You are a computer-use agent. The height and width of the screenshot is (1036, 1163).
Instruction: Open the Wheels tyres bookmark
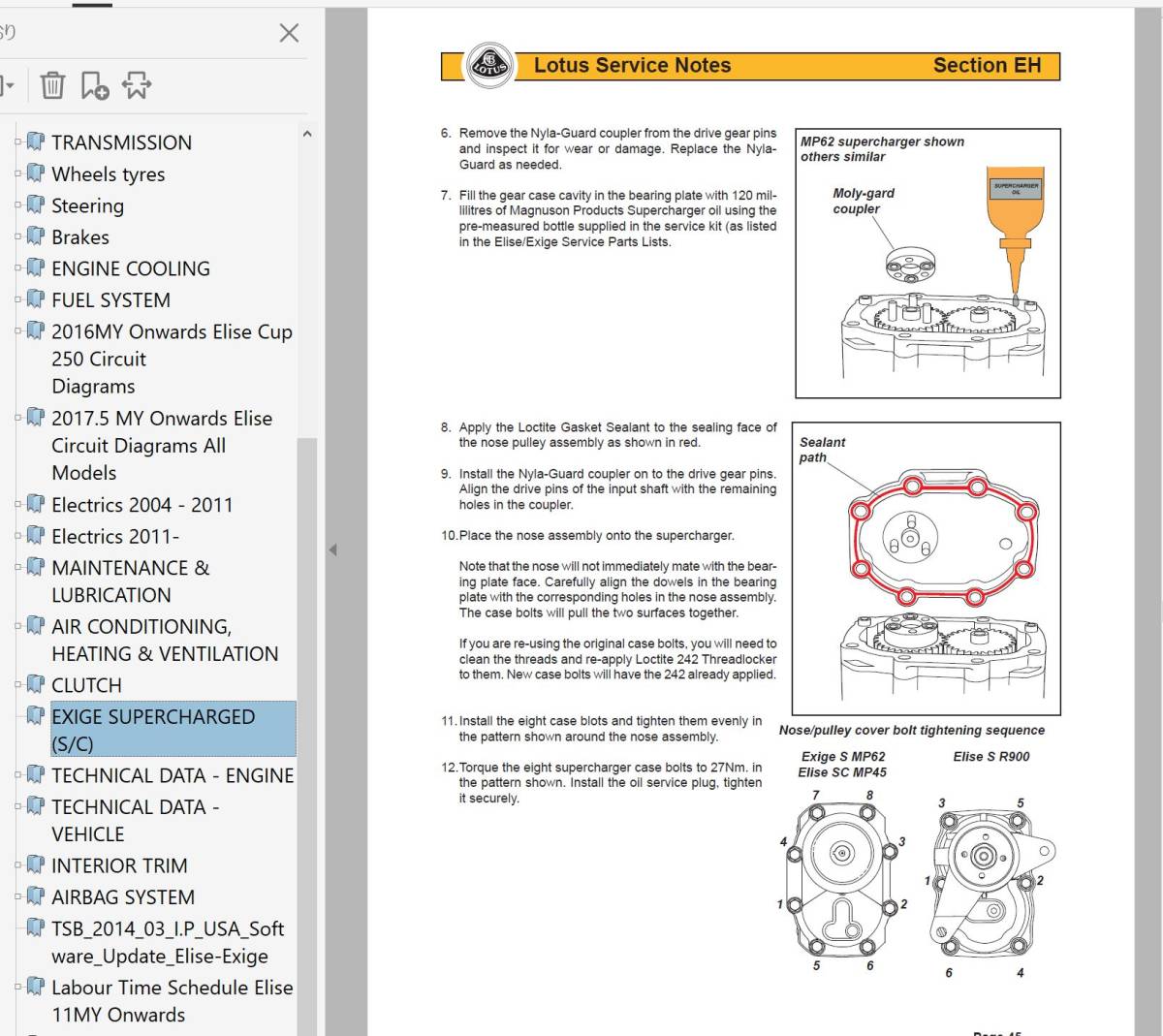[x=108, y=174]
